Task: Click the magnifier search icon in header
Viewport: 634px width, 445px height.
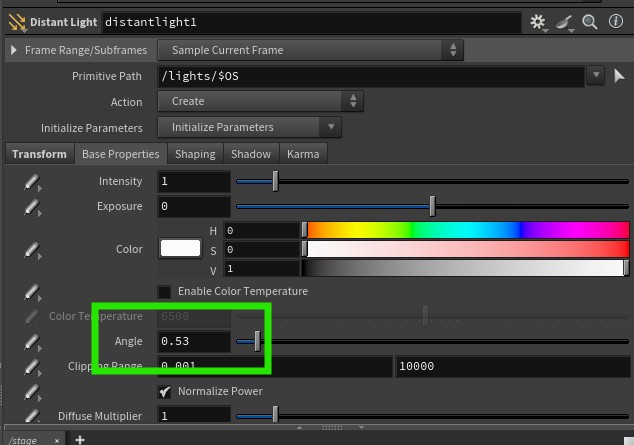Action: tap(590, 21)
